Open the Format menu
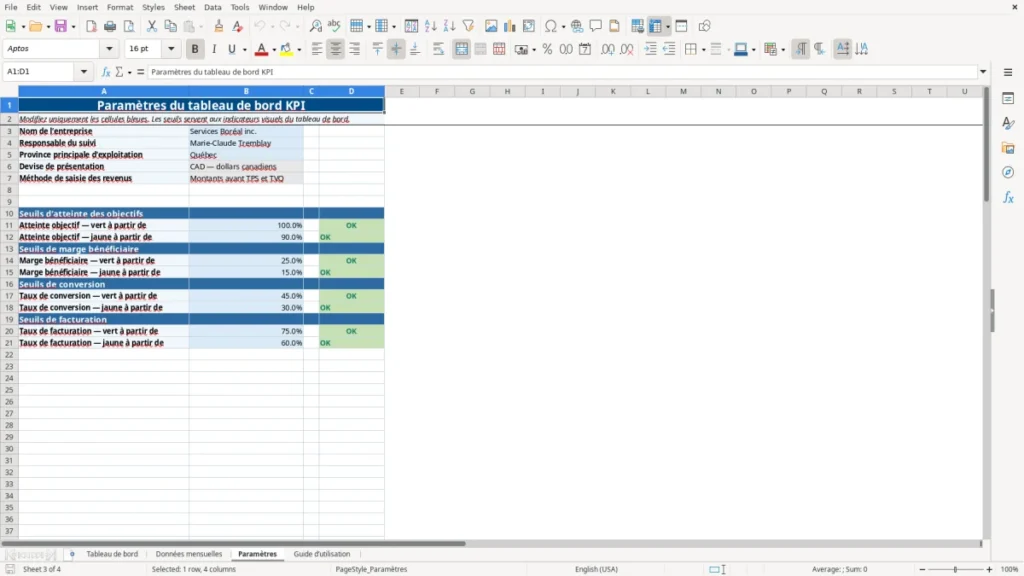This screenshot has width=1024, height=576. (x=120, y=7)
